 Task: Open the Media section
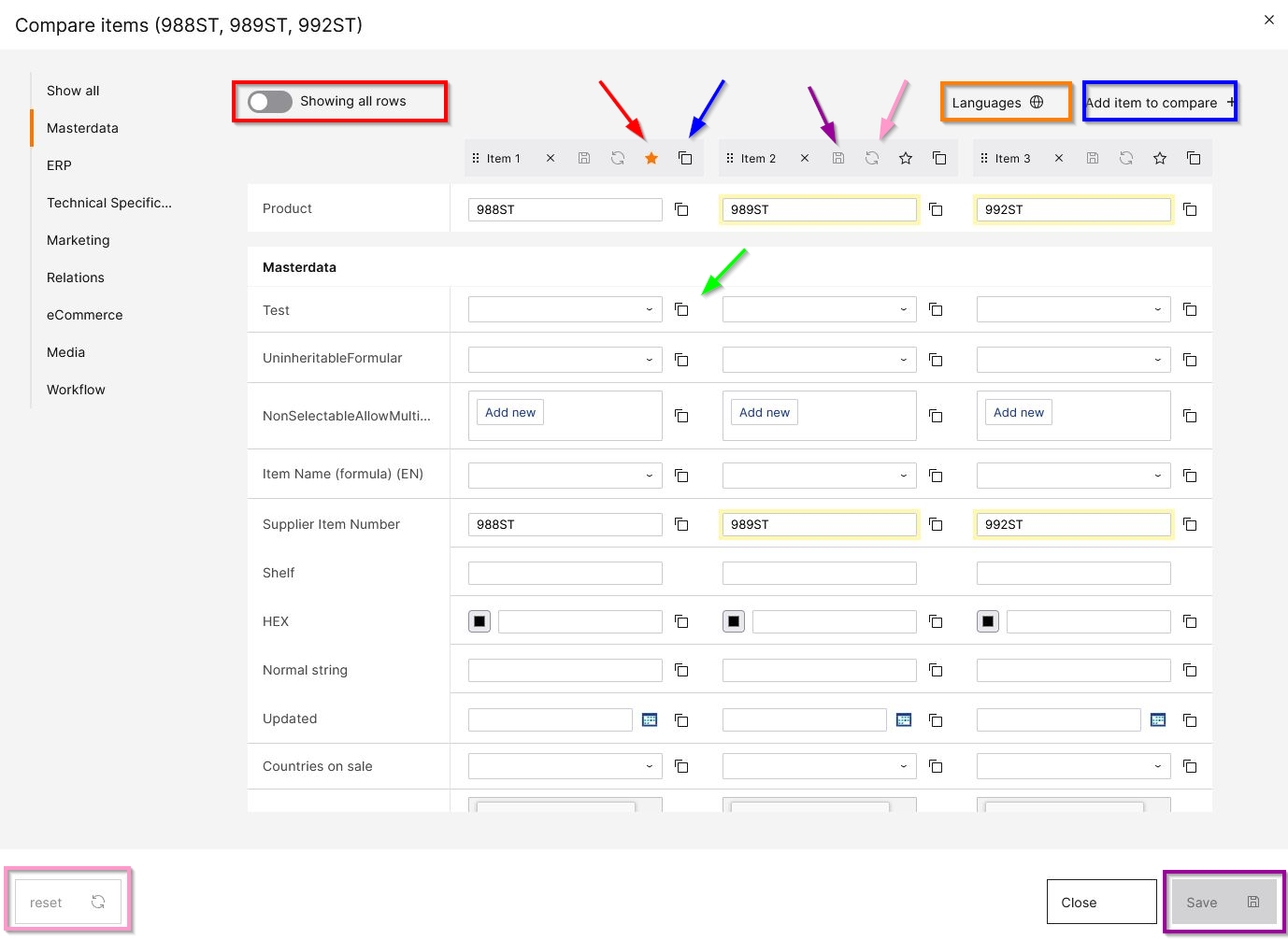pyautogui.click(x=65, y=352)
